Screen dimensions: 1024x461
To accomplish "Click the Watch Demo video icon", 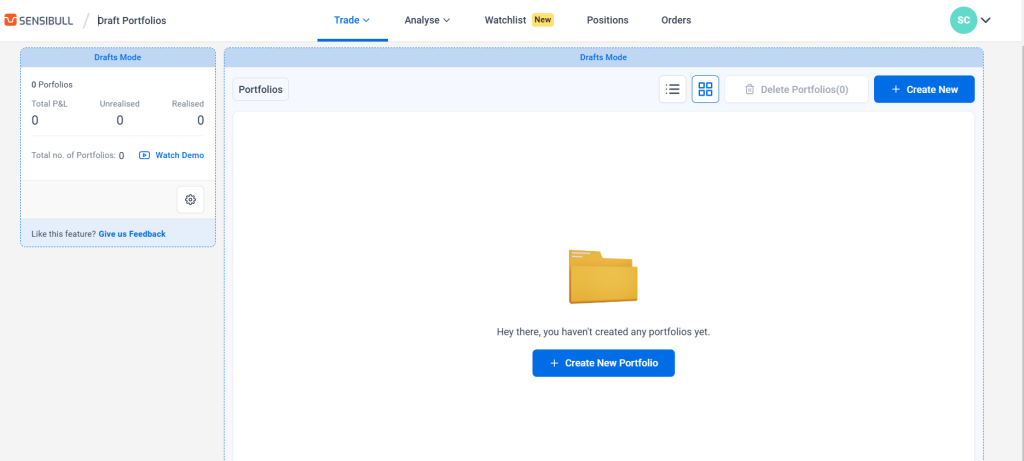I will point(144,155).
